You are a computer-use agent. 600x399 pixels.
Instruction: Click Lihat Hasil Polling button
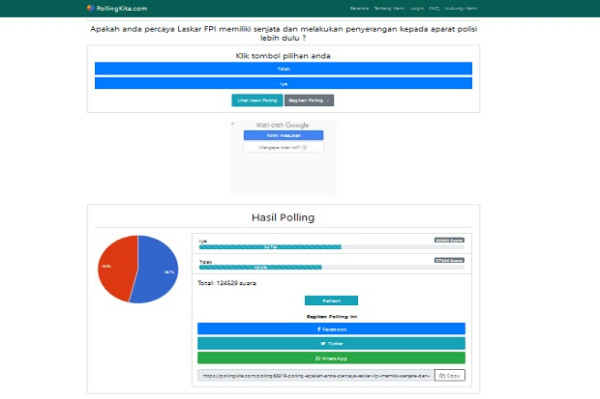tap(257, 100)
